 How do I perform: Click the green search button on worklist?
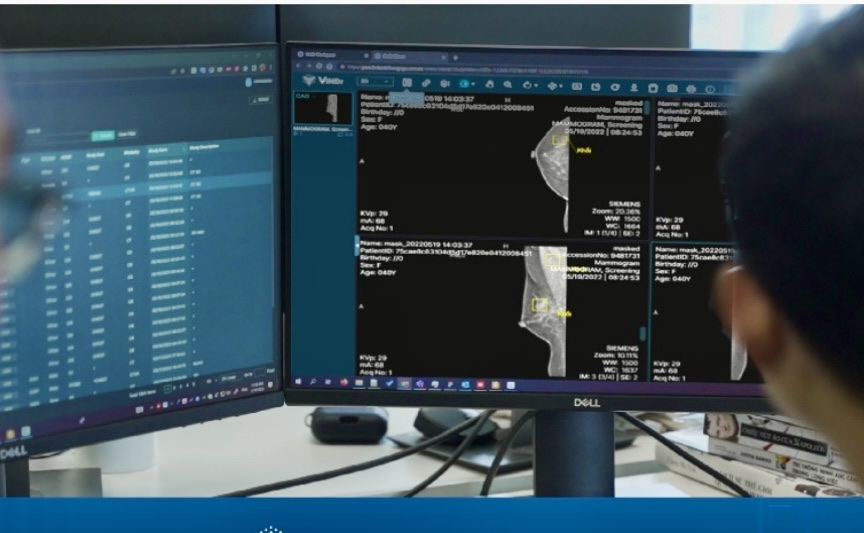(102, 134)
